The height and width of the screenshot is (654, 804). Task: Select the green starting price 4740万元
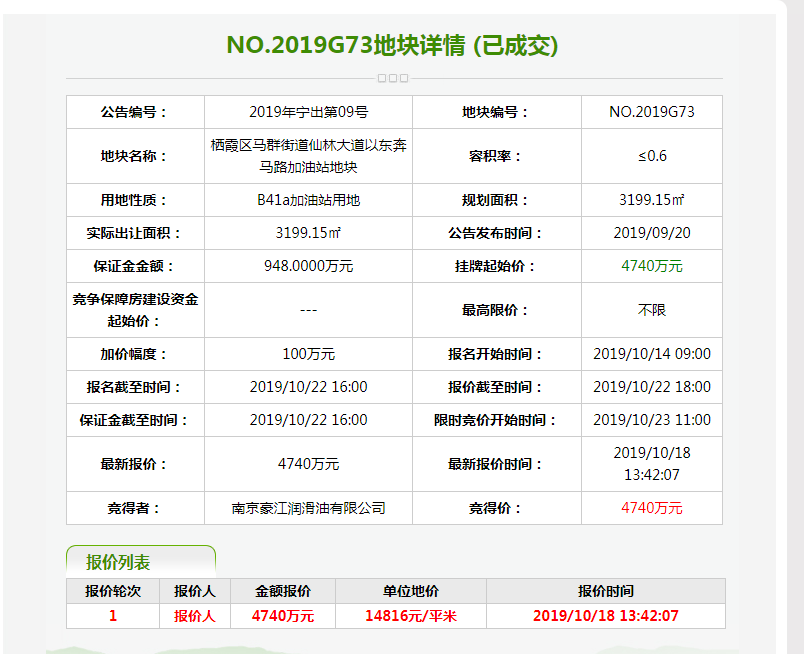point(652,266)
